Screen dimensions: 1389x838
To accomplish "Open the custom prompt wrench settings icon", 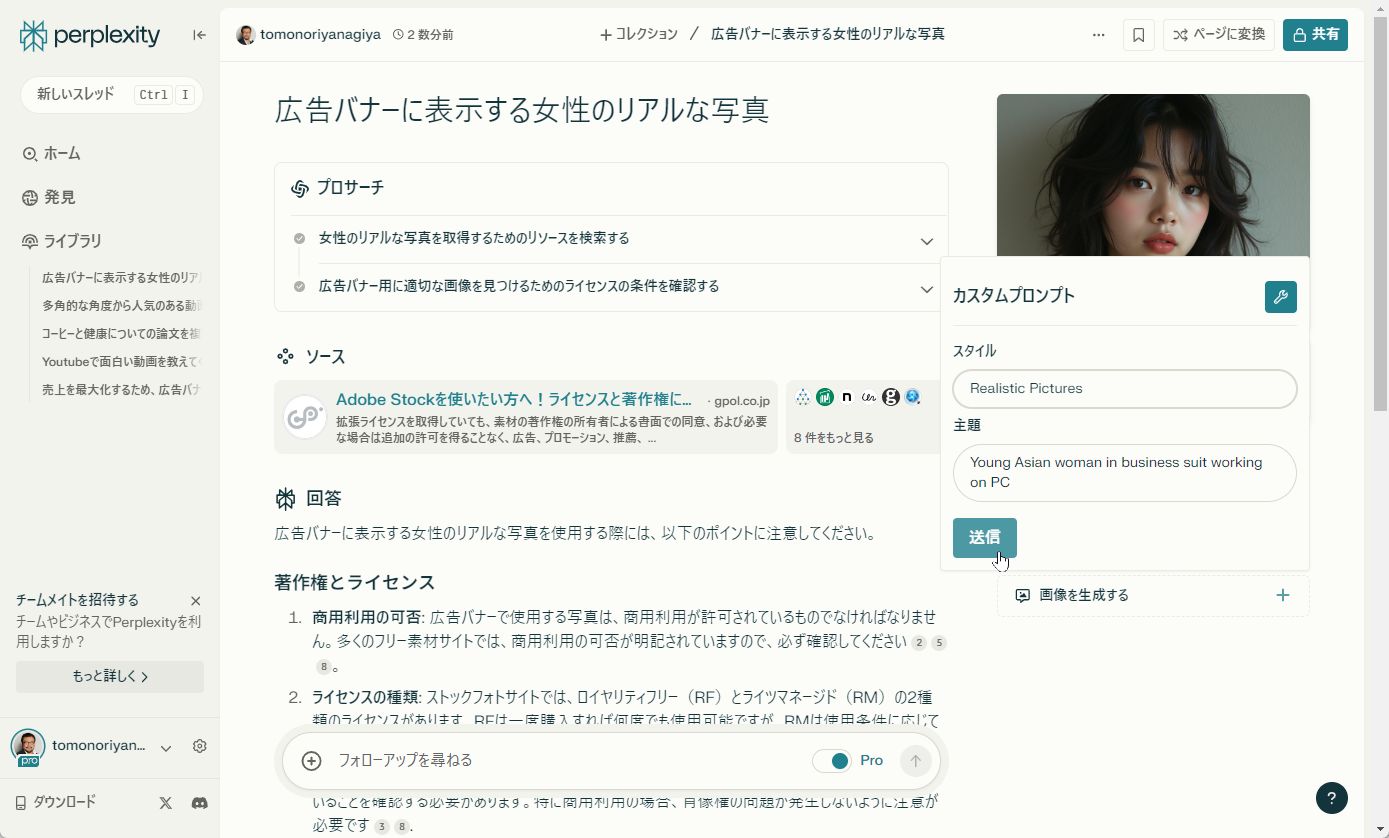I will (1280, 296).
